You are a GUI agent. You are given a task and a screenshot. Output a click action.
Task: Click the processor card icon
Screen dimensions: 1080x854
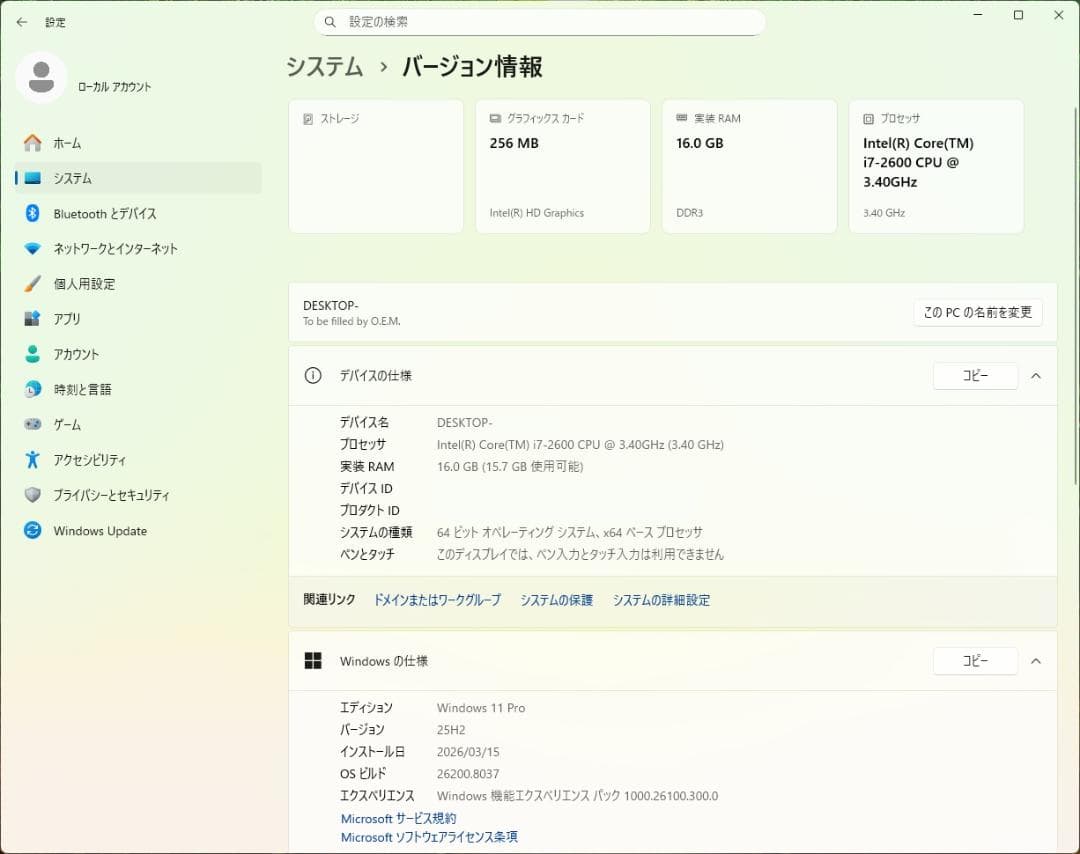pyautogui.click(x=869, y=119)
